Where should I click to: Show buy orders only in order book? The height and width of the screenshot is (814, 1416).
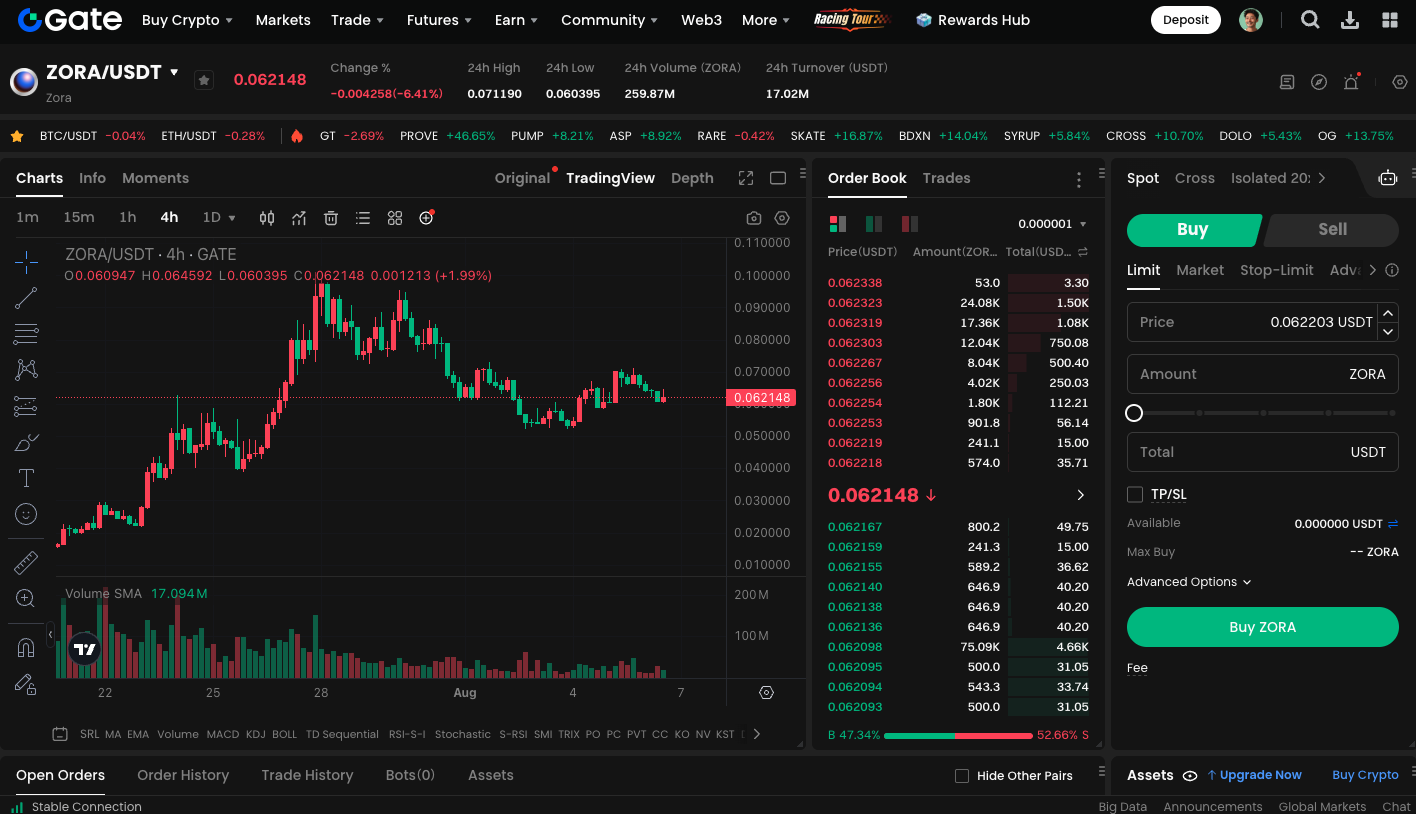[874, 224]
